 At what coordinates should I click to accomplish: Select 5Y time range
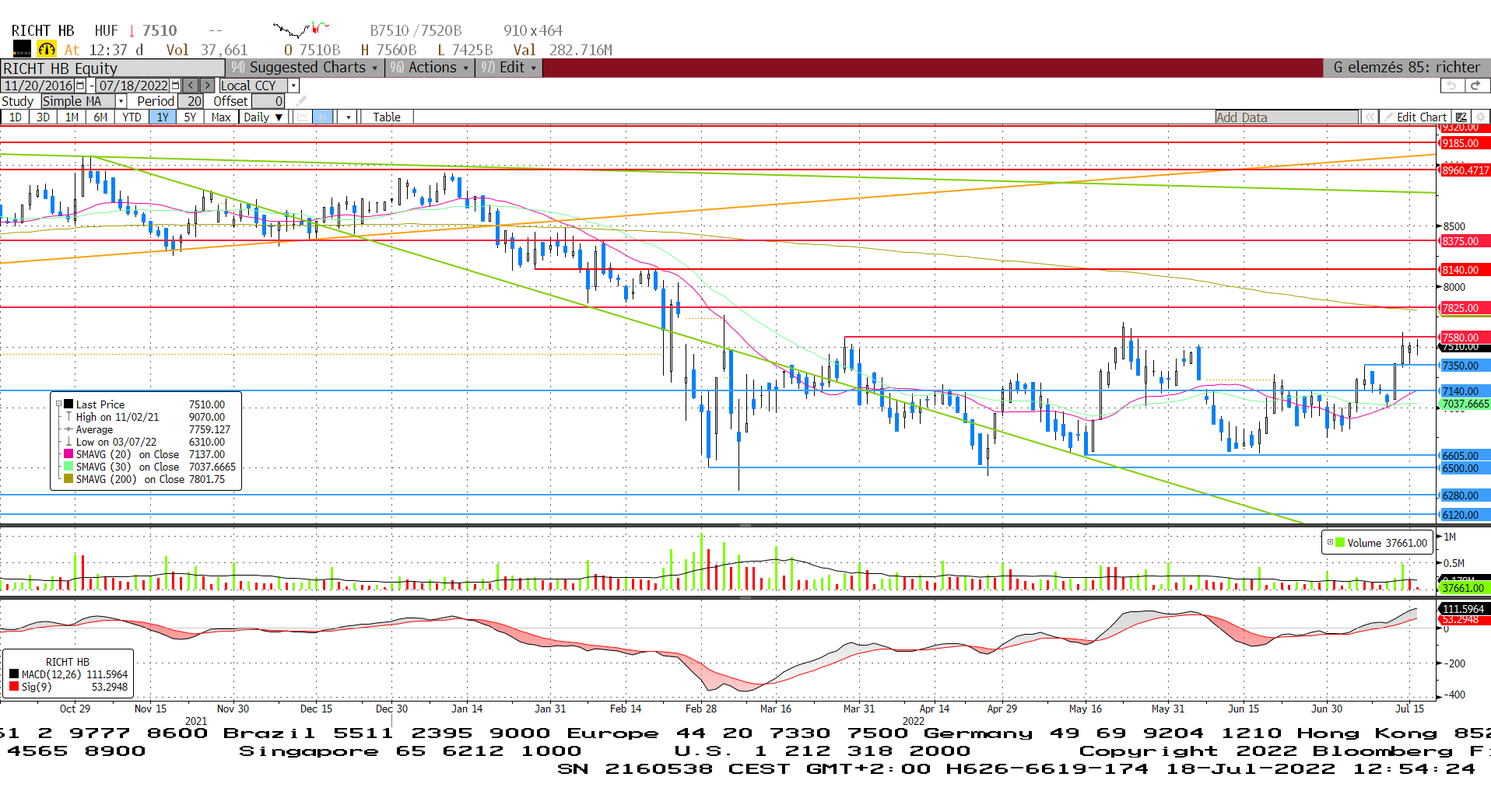(x=191, y=117)
